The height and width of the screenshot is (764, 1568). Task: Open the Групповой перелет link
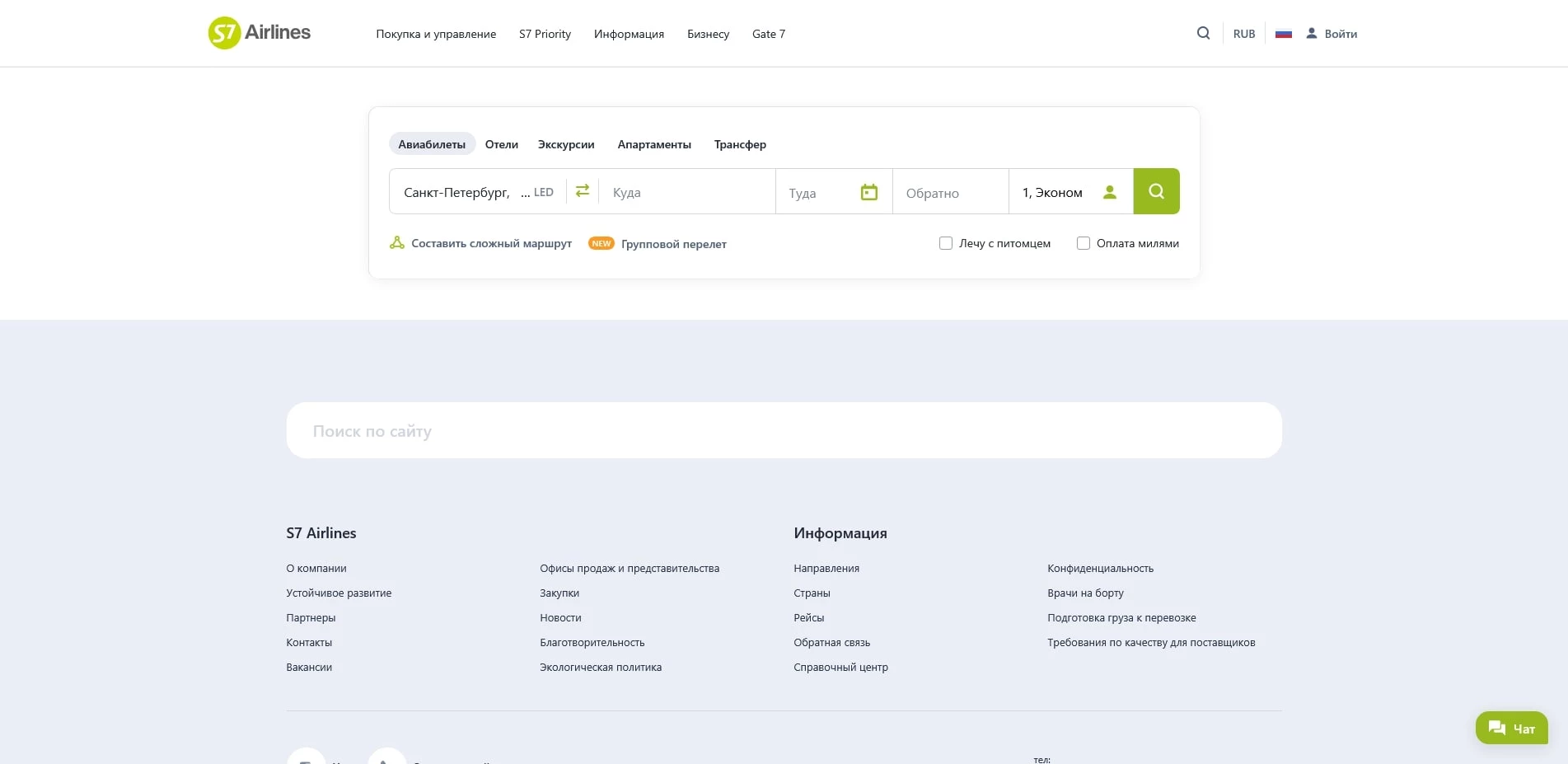(x=673, y=244)
